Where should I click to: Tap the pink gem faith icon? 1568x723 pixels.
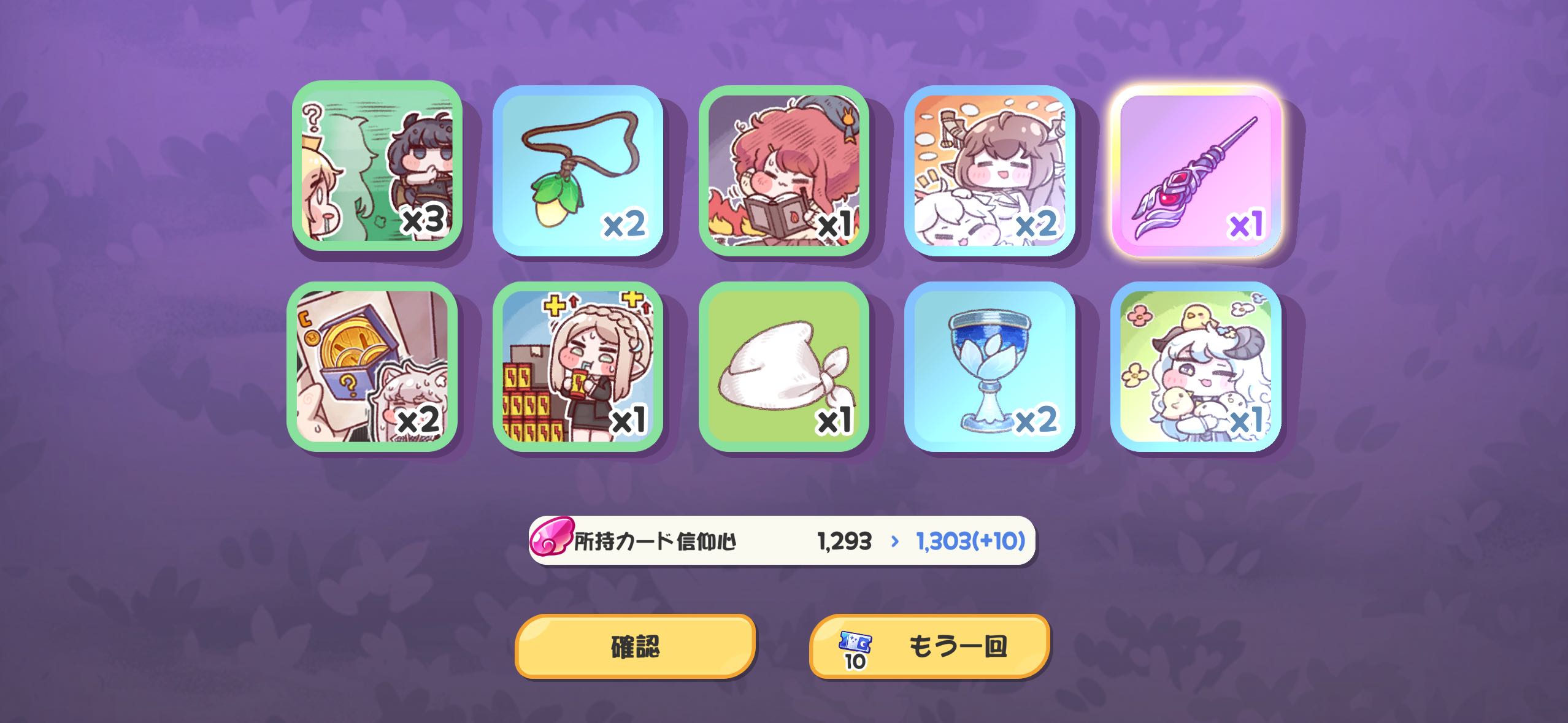click(551, 540)
